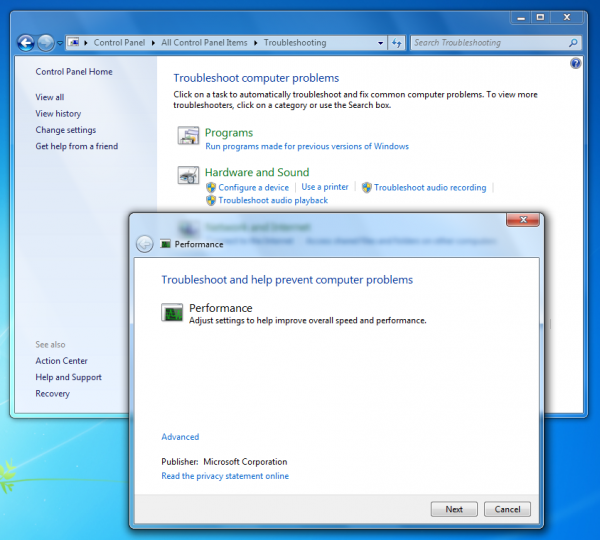600x540 pixels.
Task: Click the Forward arrow in Troubleshooting window
Action: point(46,42)
